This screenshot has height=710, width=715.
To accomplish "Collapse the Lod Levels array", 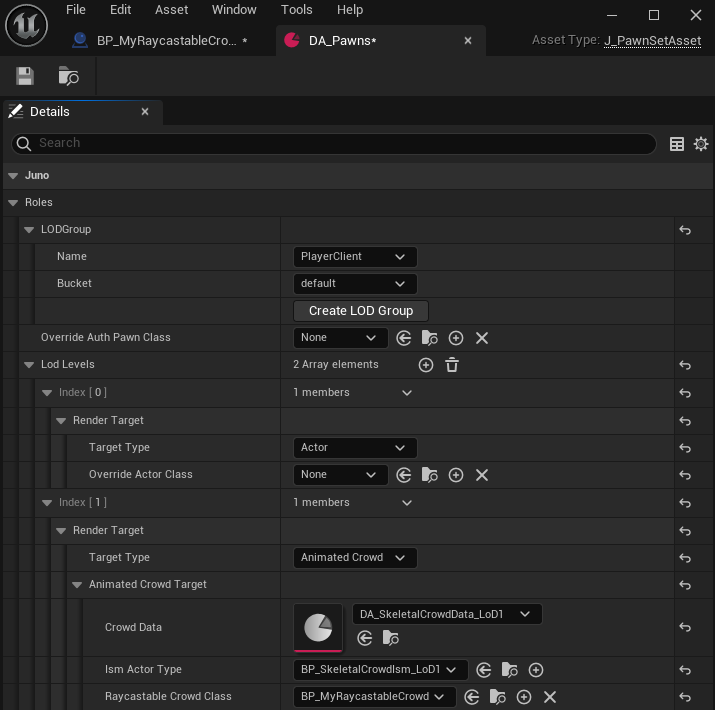I will pyautogui.click(x=30, y=365).
